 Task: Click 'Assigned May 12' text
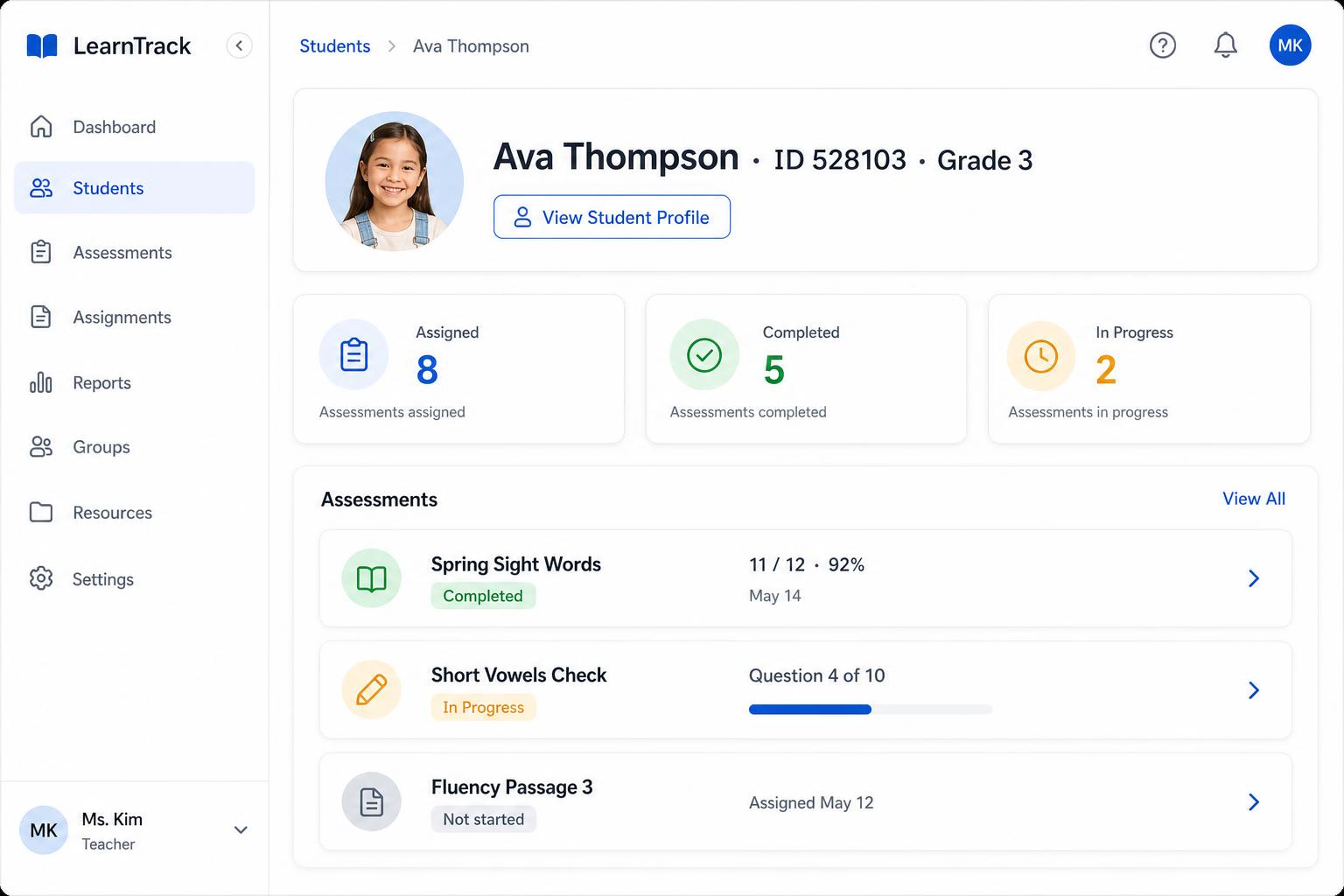(811, 802)
